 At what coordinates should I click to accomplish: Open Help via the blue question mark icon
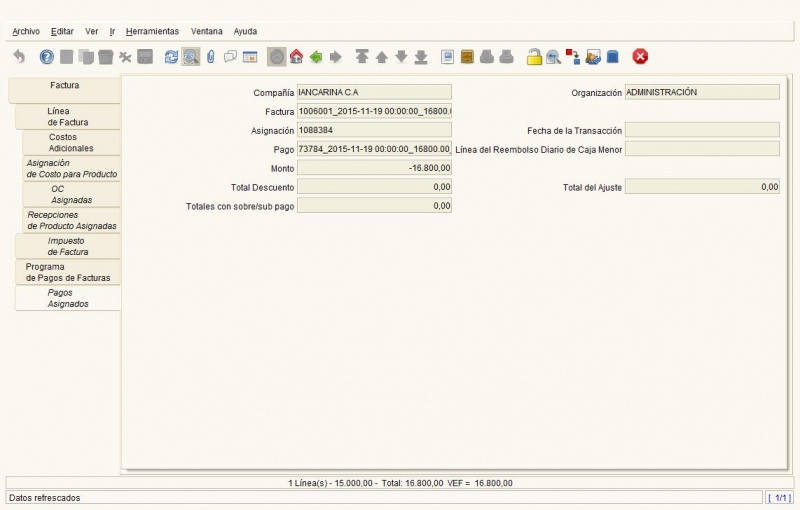click(x=46, y=57)
